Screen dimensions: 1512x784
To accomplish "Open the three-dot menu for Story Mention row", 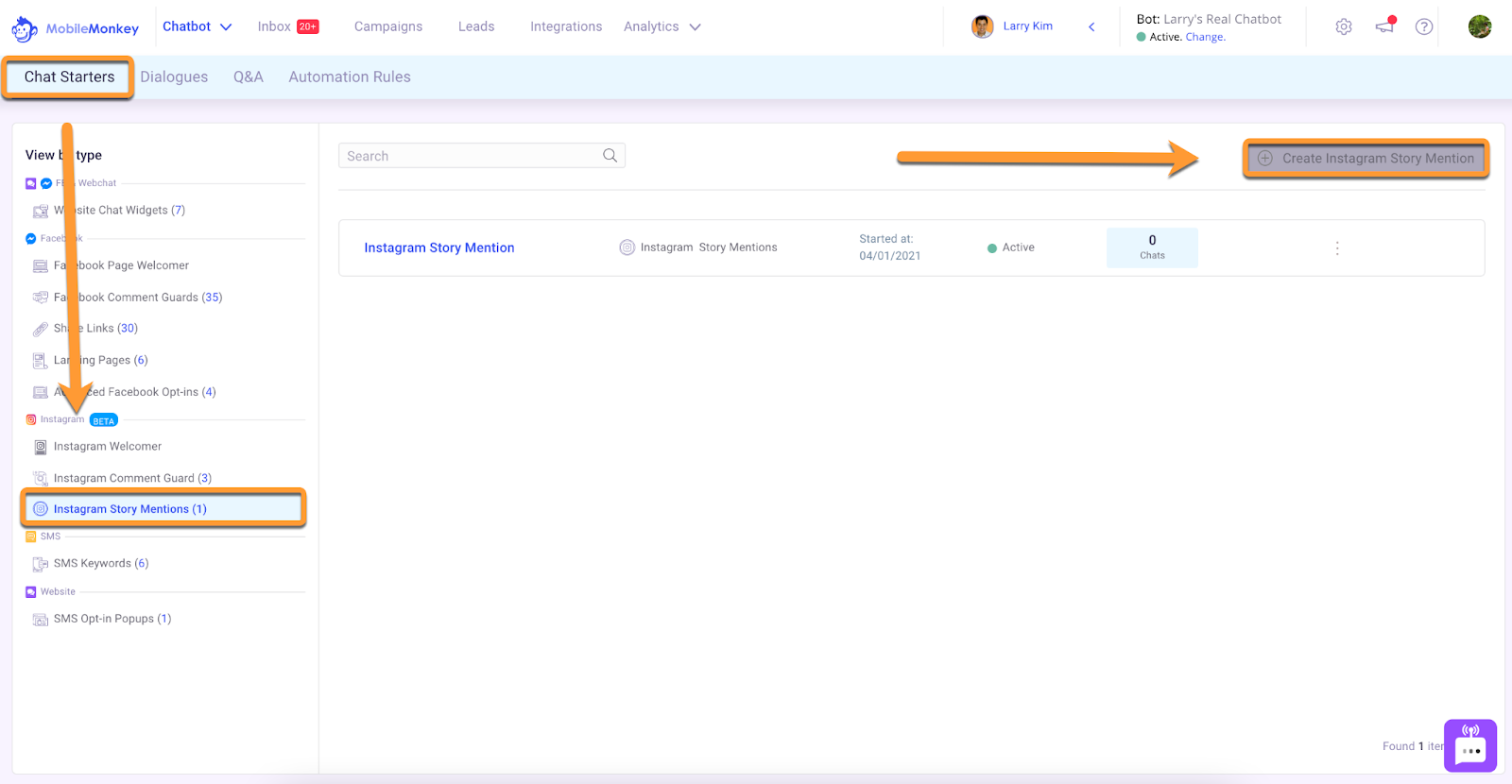I will [x=1336, y=248].
